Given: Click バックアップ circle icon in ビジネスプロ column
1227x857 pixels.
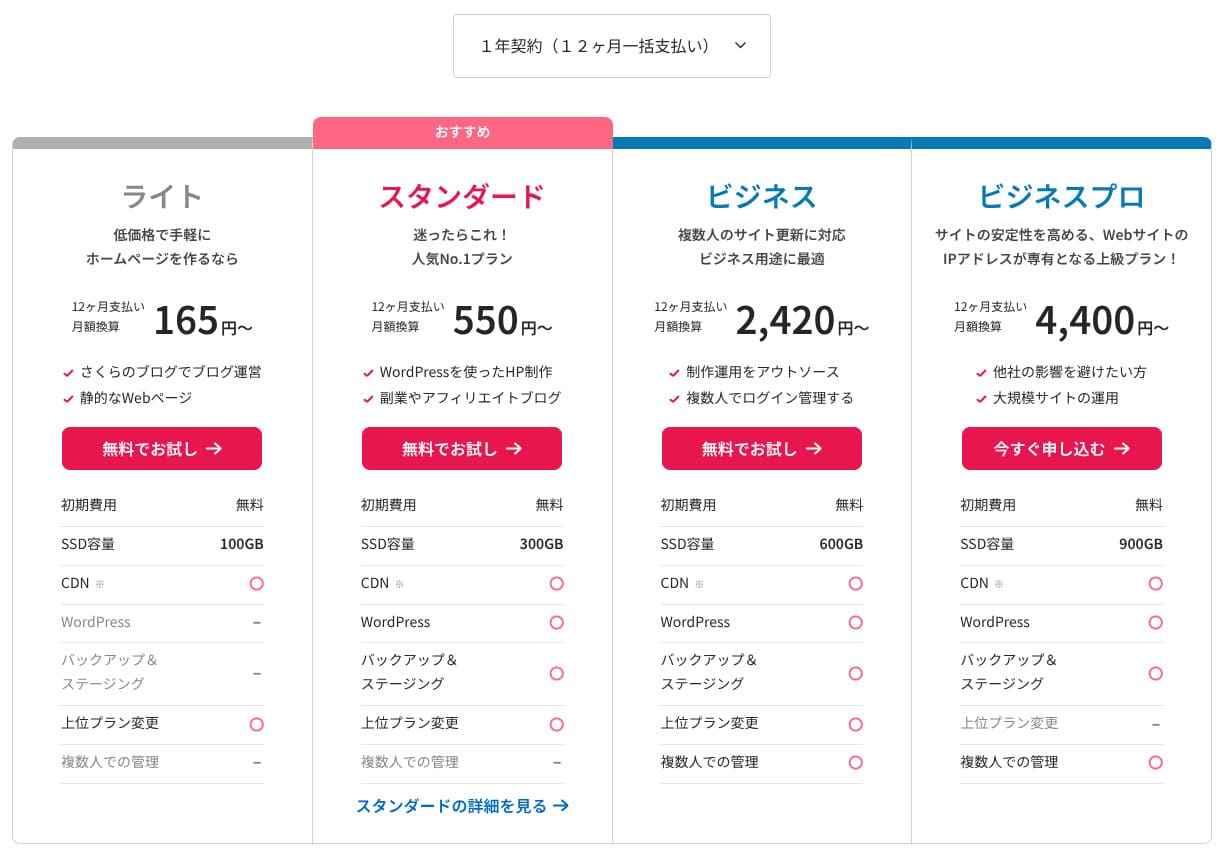Looking at the screenshot, I should pyautogui.click(x=1156, y=673).
